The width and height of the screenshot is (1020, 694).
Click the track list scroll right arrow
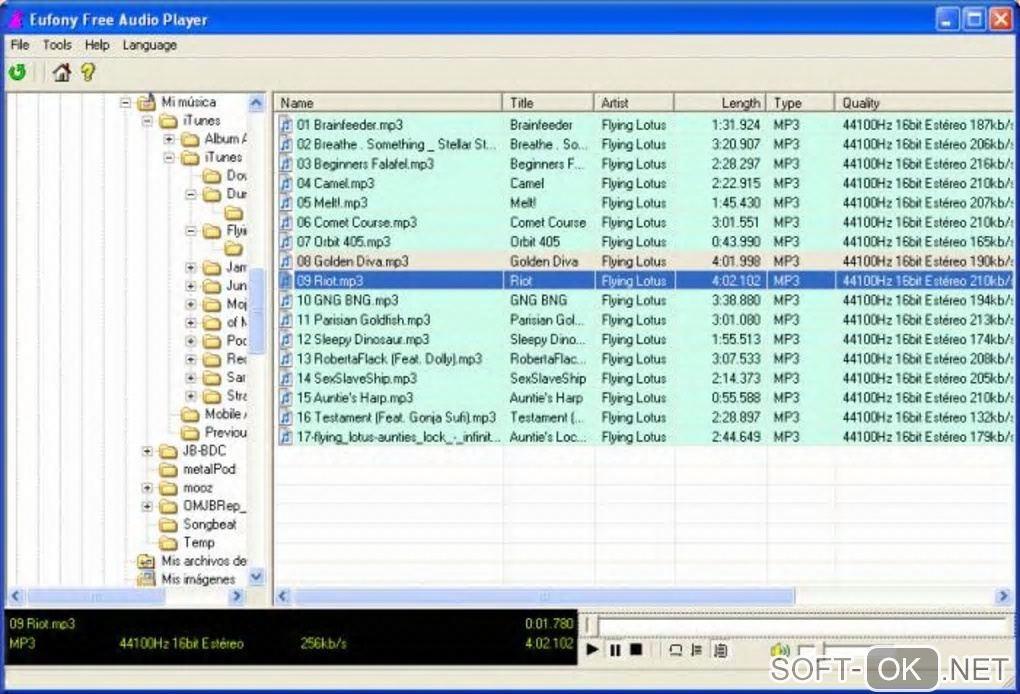tap(1003, 595)
